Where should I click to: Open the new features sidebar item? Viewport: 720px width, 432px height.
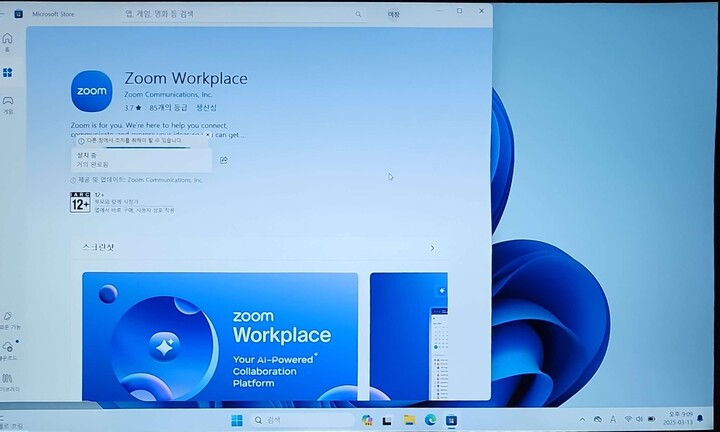point(8,320)
